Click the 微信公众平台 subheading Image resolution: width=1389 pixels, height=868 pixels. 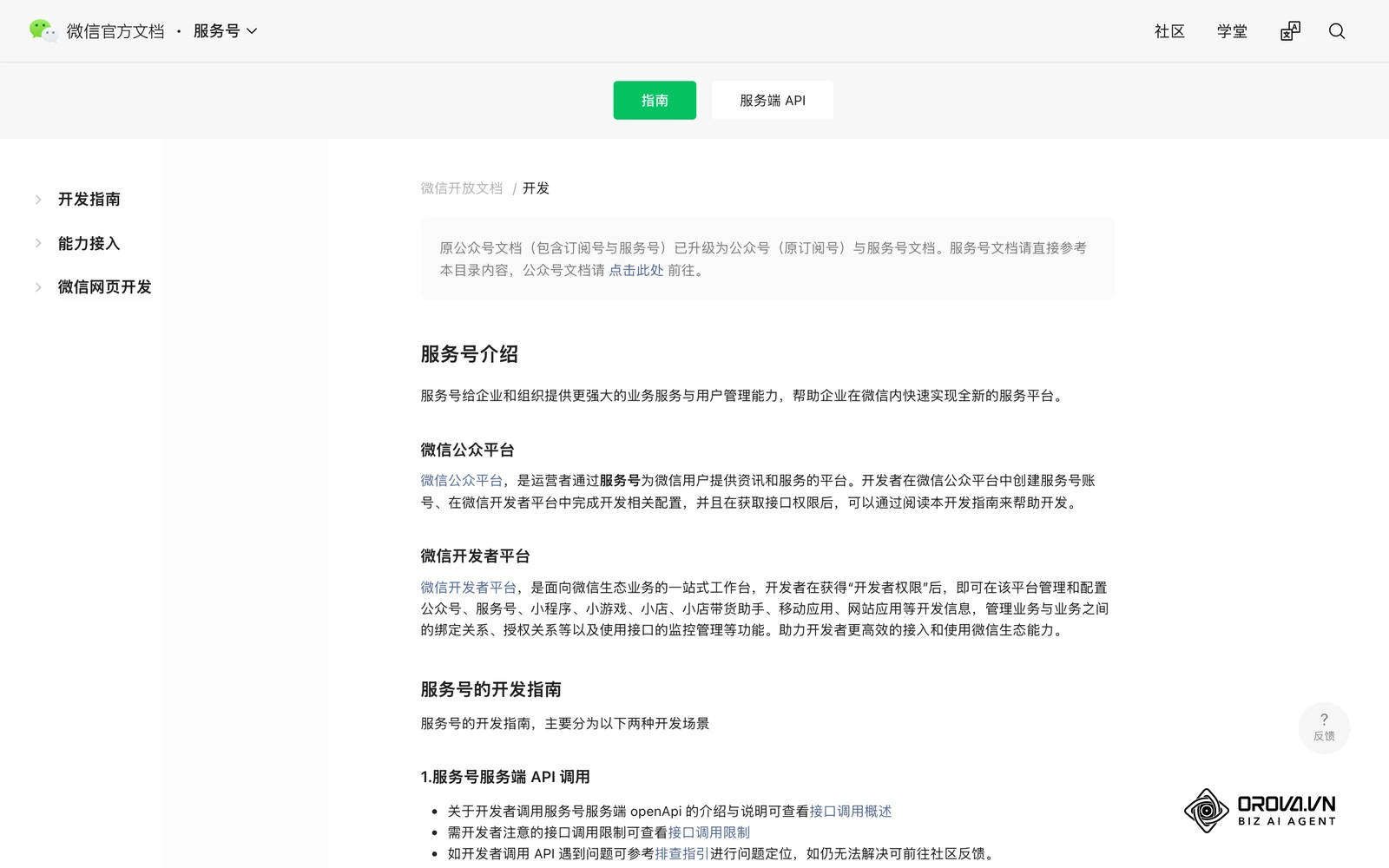[467, 450]
